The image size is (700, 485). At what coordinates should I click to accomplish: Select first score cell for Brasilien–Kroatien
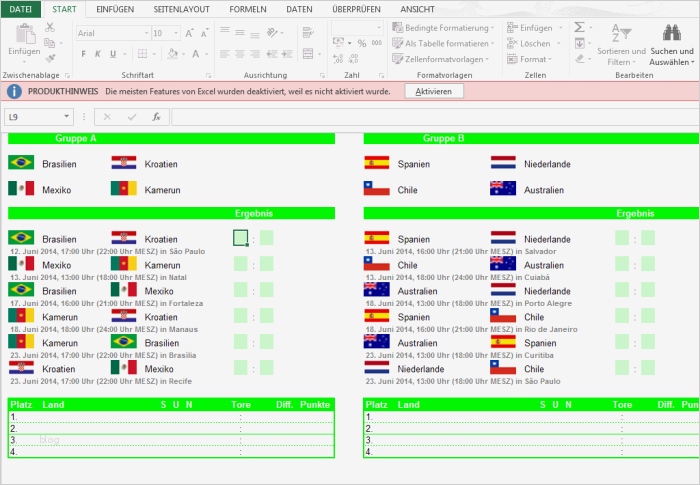[x=241, y=238]
